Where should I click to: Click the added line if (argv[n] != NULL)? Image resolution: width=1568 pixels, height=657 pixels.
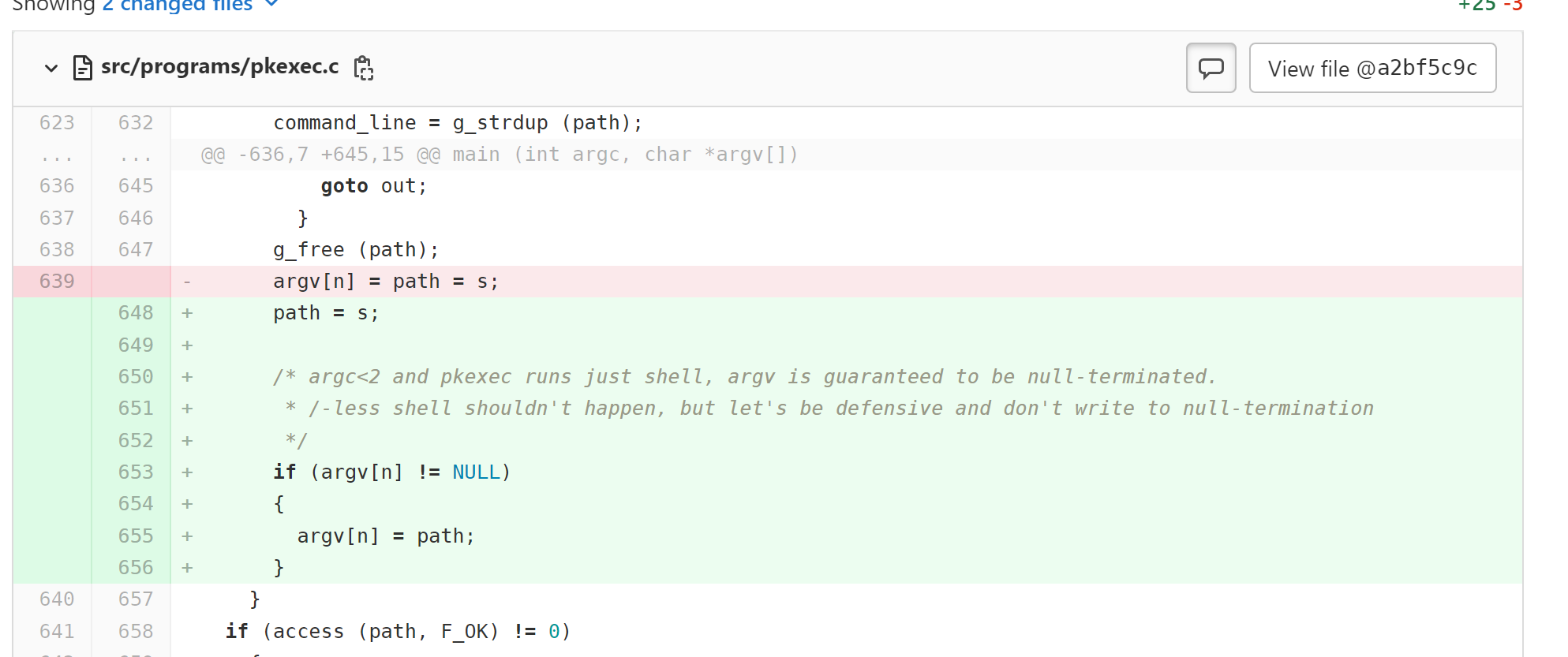(391, 472)
